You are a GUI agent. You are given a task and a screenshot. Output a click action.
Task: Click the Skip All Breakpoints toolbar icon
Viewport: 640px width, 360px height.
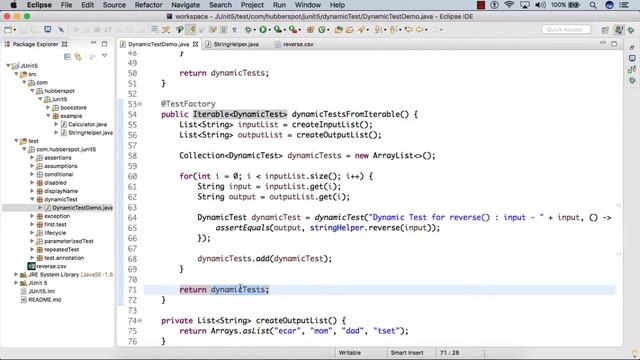pyautogui.click(x=61, y=29)
